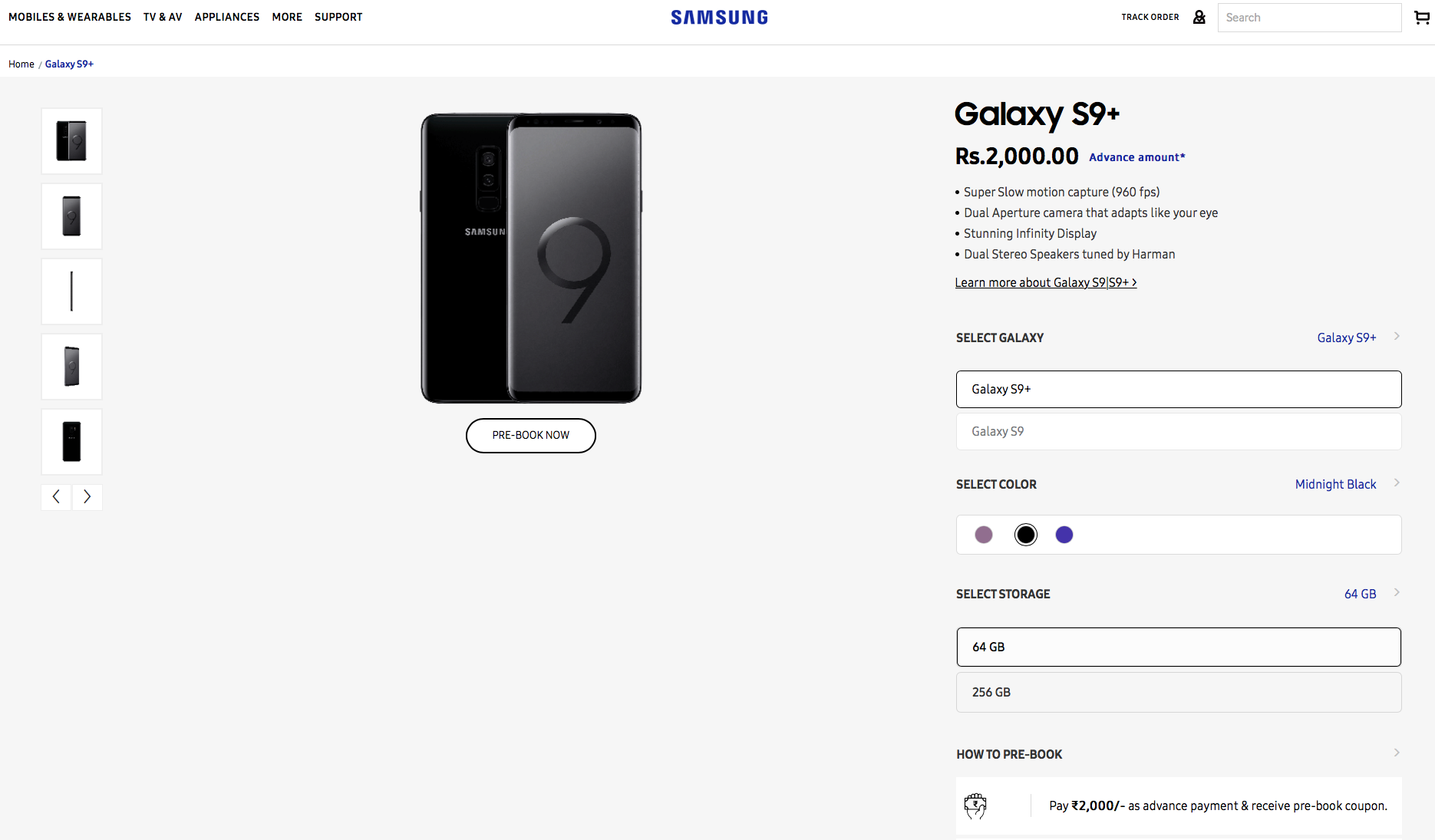Open the Mobiles & Wearables menu
The image size is (1435, 840).
click(x=70, y=17)
